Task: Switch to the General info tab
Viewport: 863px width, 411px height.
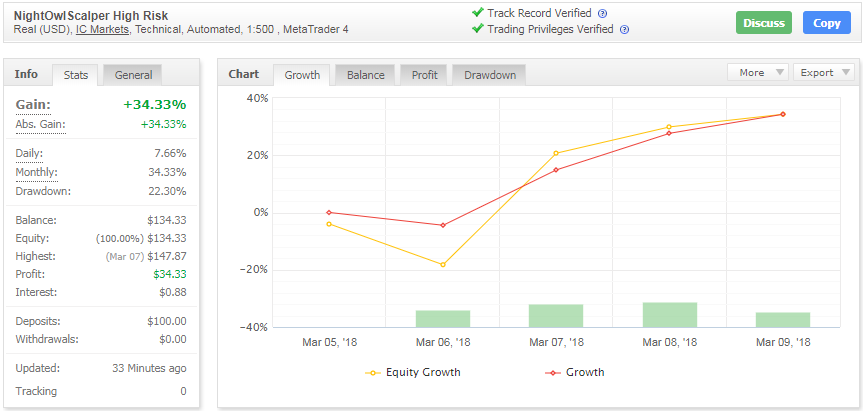Action: (x=133, y=75)
